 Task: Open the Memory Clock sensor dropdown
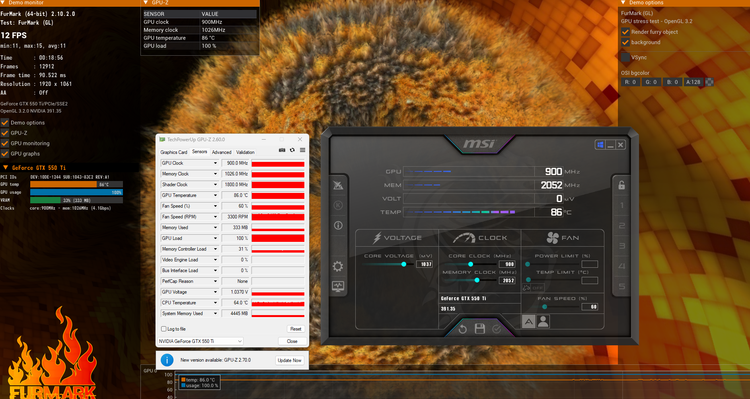[x=215, y=174]
